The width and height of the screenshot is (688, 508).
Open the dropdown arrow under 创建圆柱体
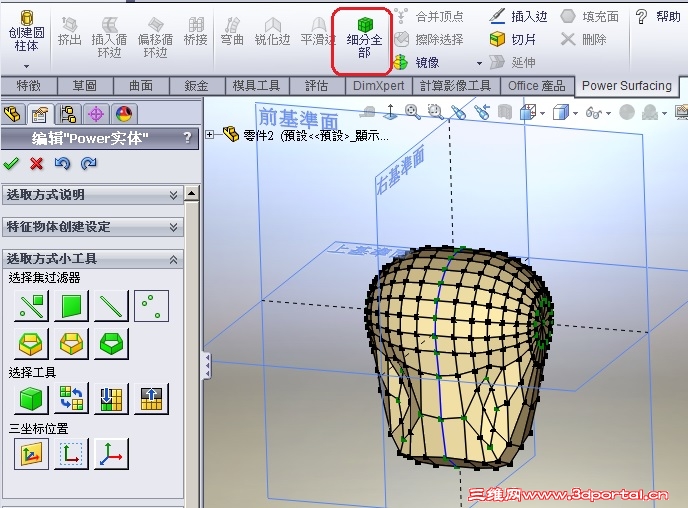click(26, 66)
